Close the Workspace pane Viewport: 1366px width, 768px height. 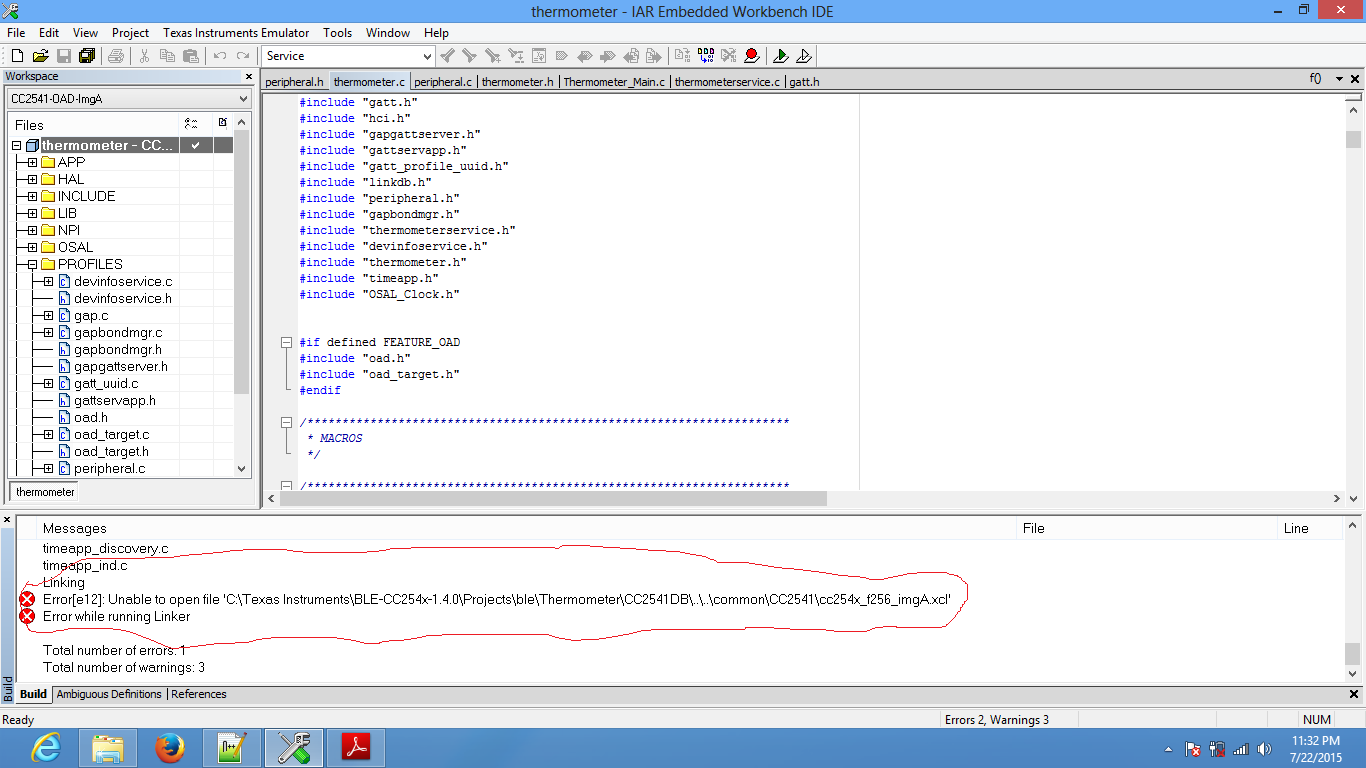pos(249,77)
